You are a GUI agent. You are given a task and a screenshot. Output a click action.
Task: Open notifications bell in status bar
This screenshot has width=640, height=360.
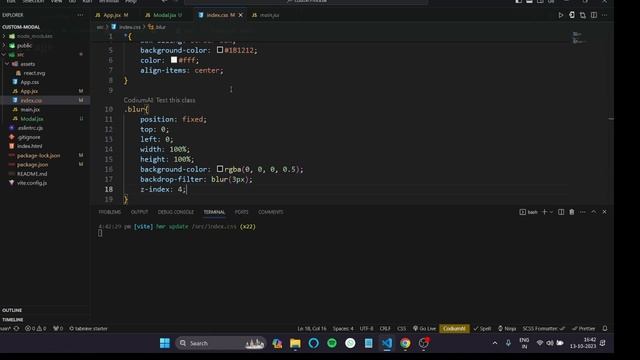coord(605,329)
